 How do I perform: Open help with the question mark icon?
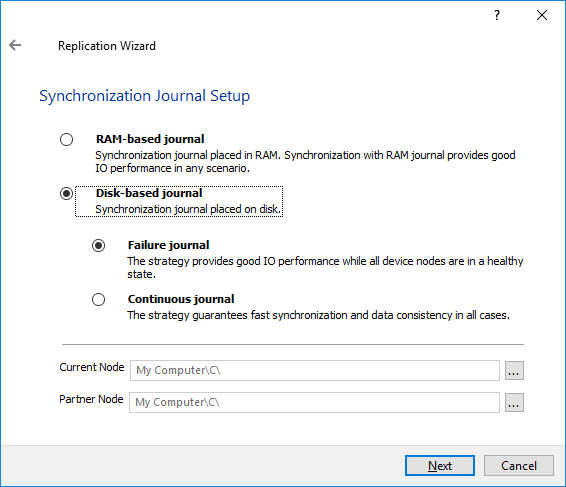coord(497,15)
